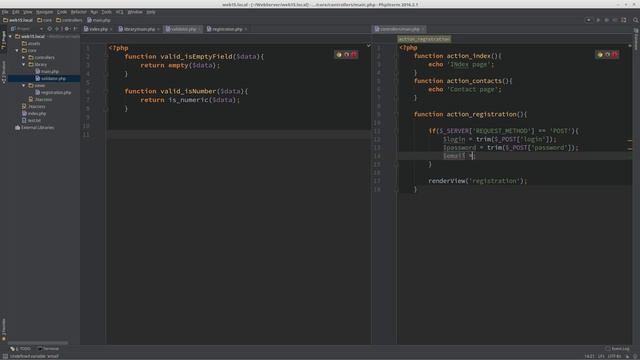The width and height of the screenshot is (640, 360).
Task: Open the Event Log
Action: pyautogui.click(x=618, y=349)
